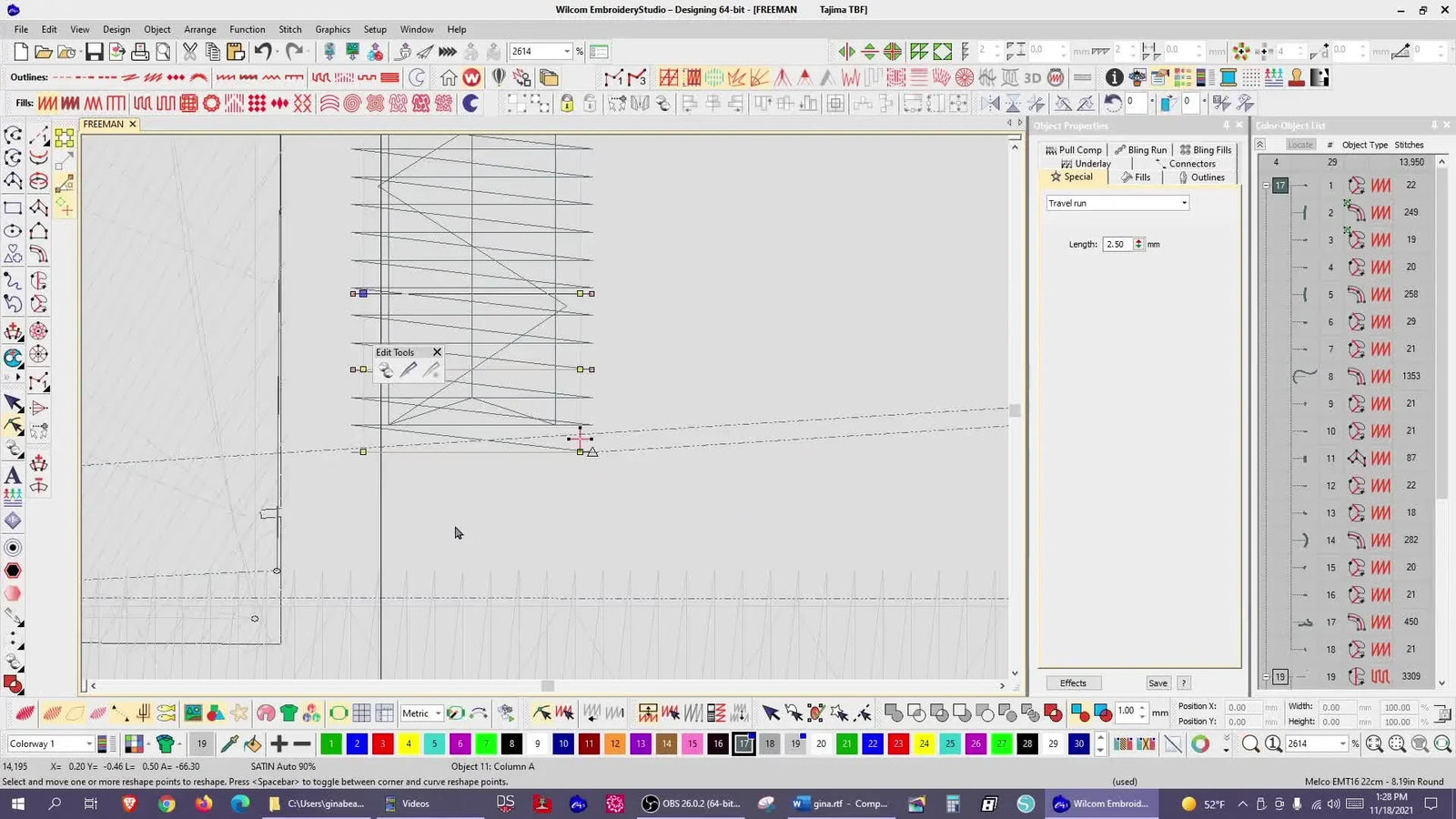
Task: Click the Zoom magnifier icon at bottom right
Action: click(1250, 743)
